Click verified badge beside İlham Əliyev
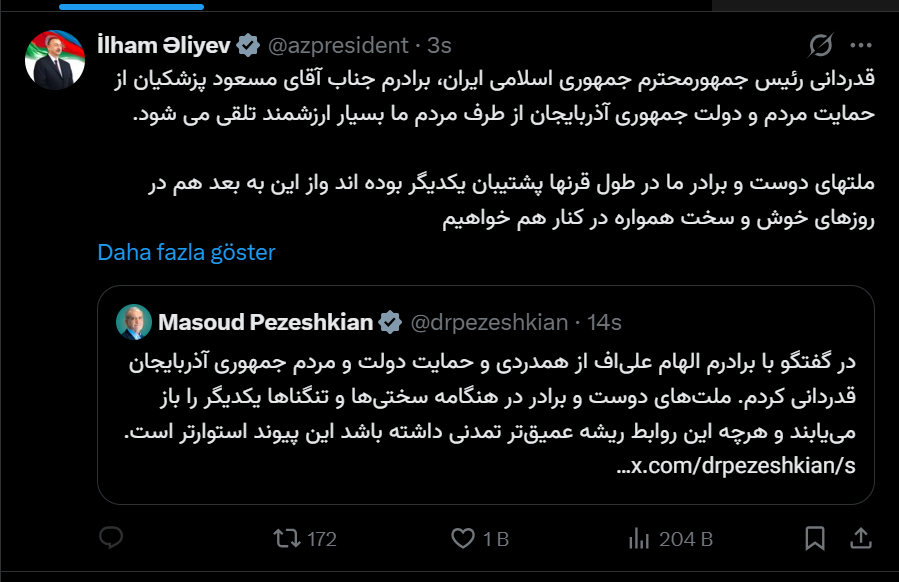899x582 pixels. (x=249, y=45)
